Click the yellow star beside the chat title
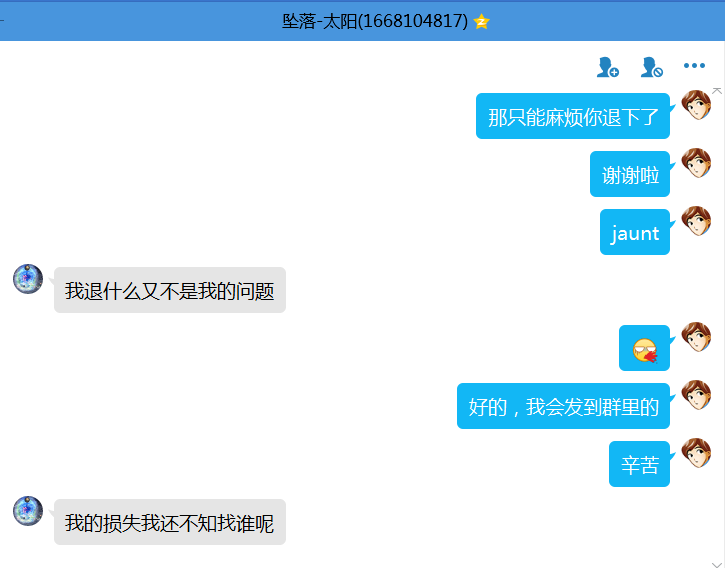The width and height of the screenshot is (725, 568). click(481, 21)
